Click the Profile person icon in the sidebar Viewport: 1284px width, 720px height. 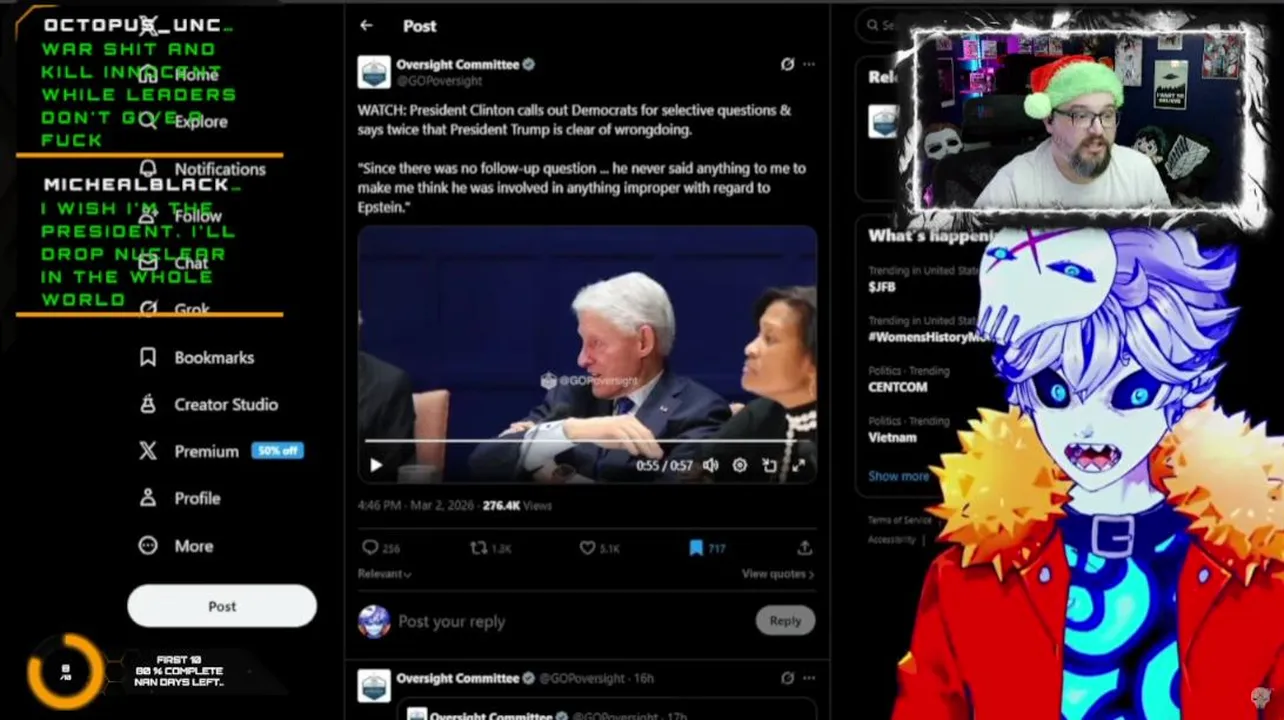148,498
